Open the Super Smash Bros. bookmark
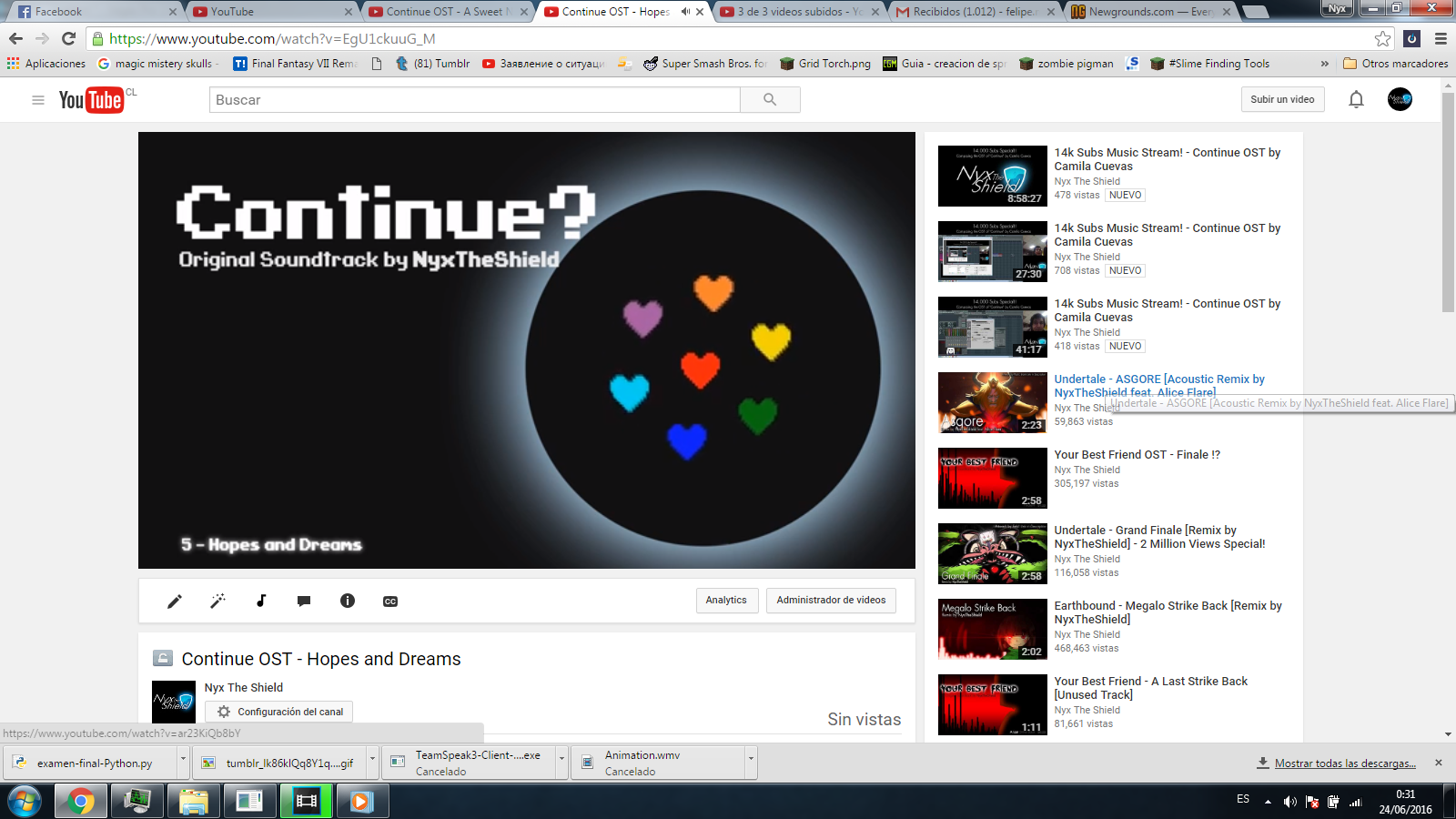 705,64
